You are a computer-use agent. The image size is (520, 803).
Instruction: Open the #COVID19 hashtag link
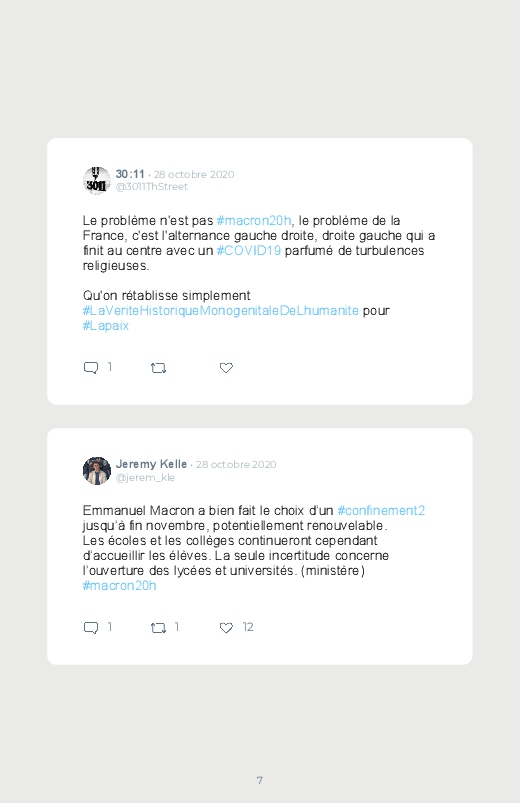click(x=248, y=251)
